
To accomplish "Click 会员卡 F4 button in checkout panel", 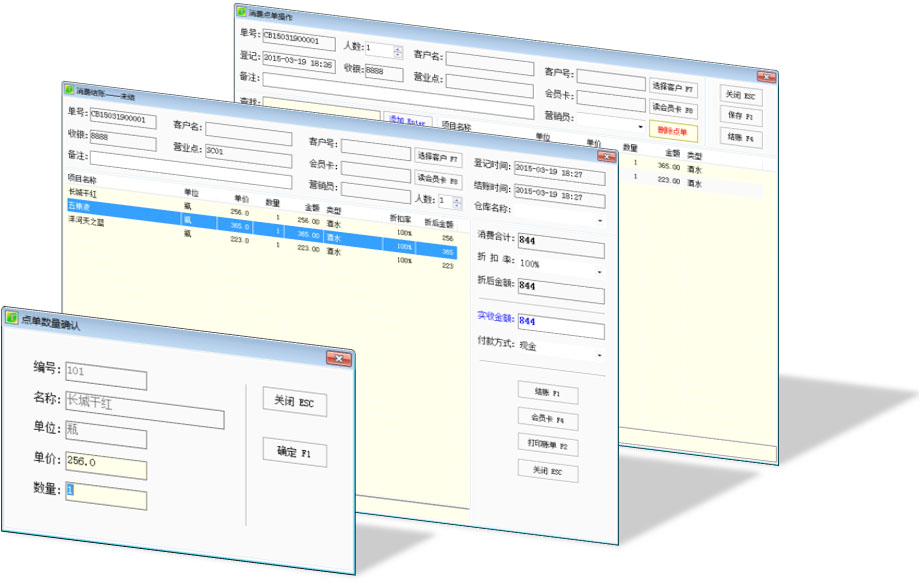I will [547, 420].
